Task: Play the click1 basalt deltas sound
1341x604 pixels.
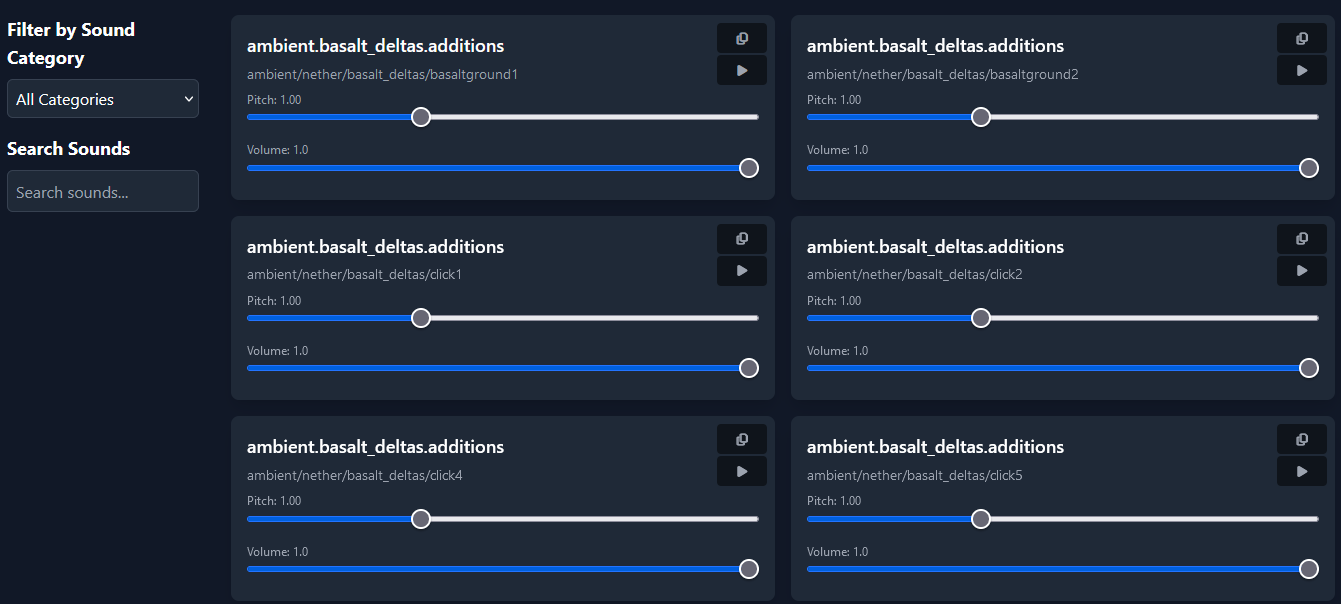Action: pyautogui.click(x=741, y=271)
